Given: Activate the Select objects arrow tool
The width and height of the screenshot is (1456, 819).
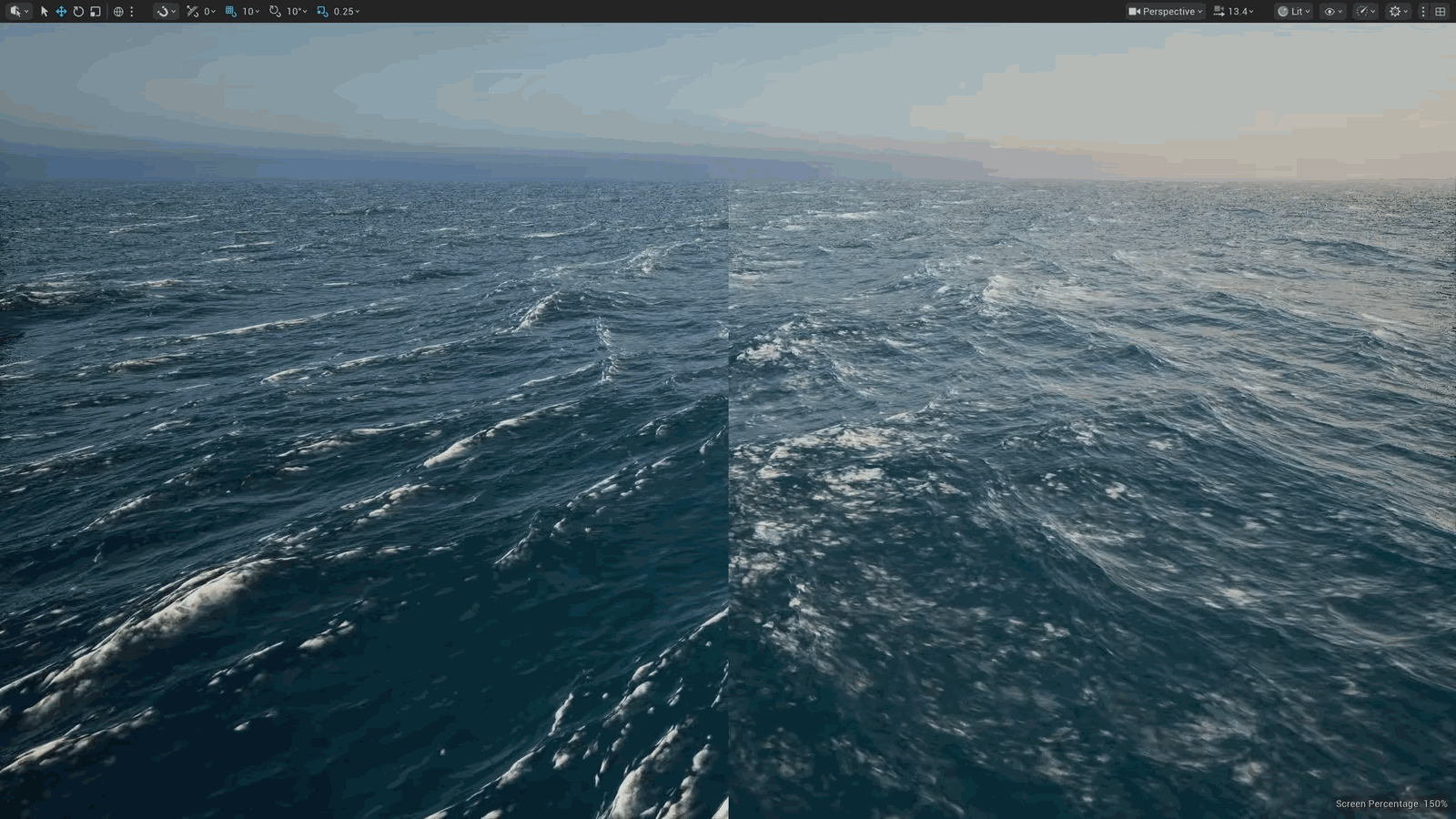Looking at the screenshot, I should coord(44,11).
